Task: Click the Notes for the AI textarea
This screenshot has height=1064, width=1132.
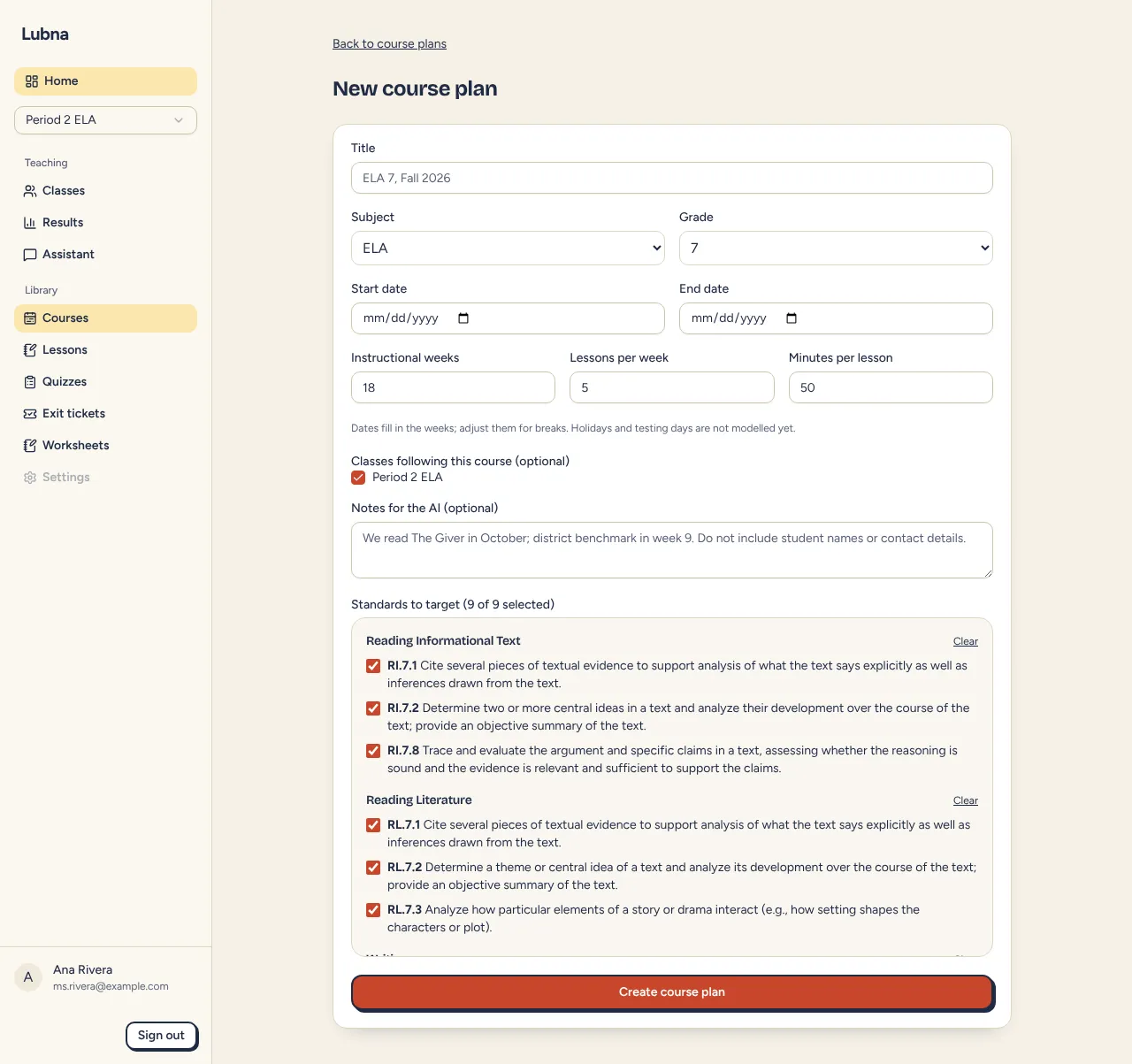Action: (672, 550)
